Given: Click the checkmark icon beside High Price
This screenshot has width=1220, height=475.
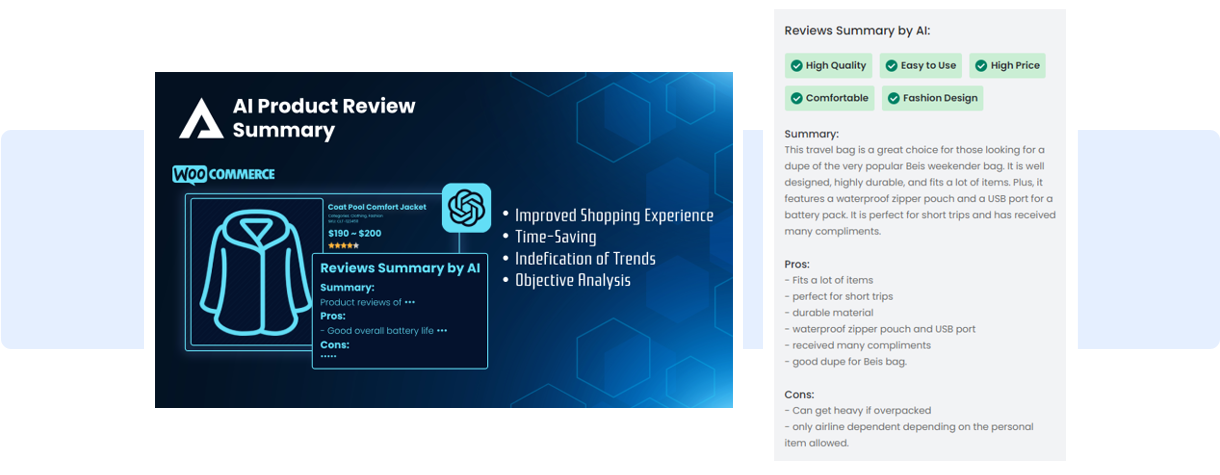Looking at the screenshot, I should coord(981,66).
